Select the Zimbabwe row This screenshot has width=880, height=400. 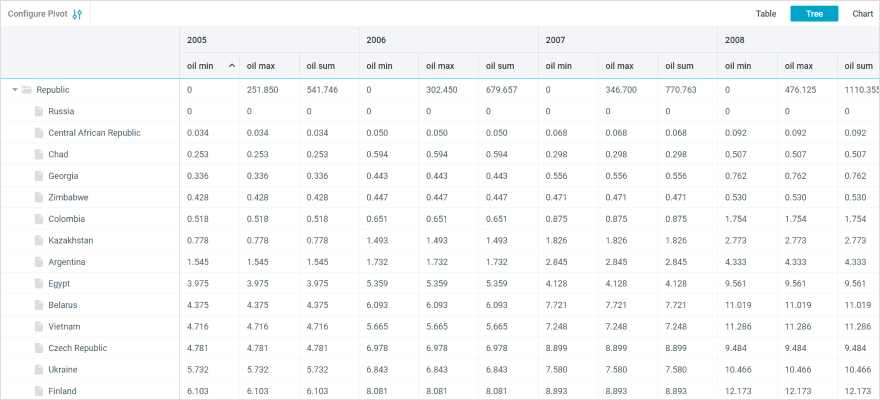click(68, 198)
